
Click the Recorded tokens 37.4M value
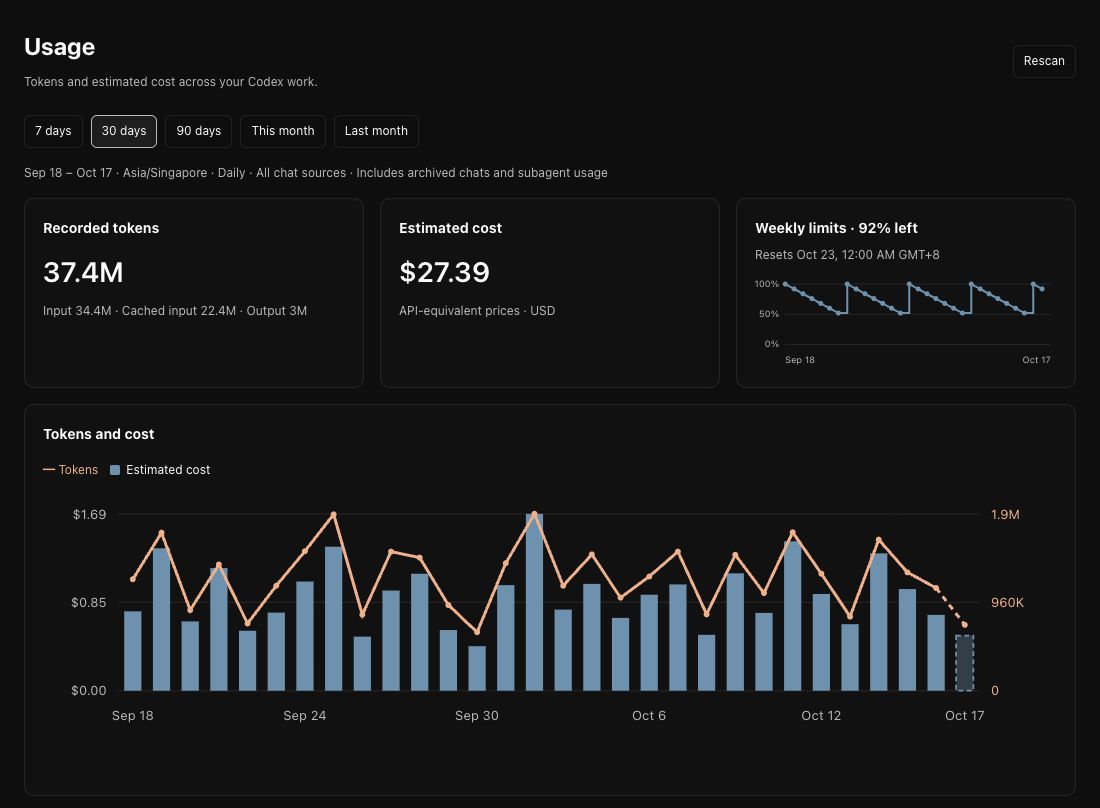pos(83,272)
